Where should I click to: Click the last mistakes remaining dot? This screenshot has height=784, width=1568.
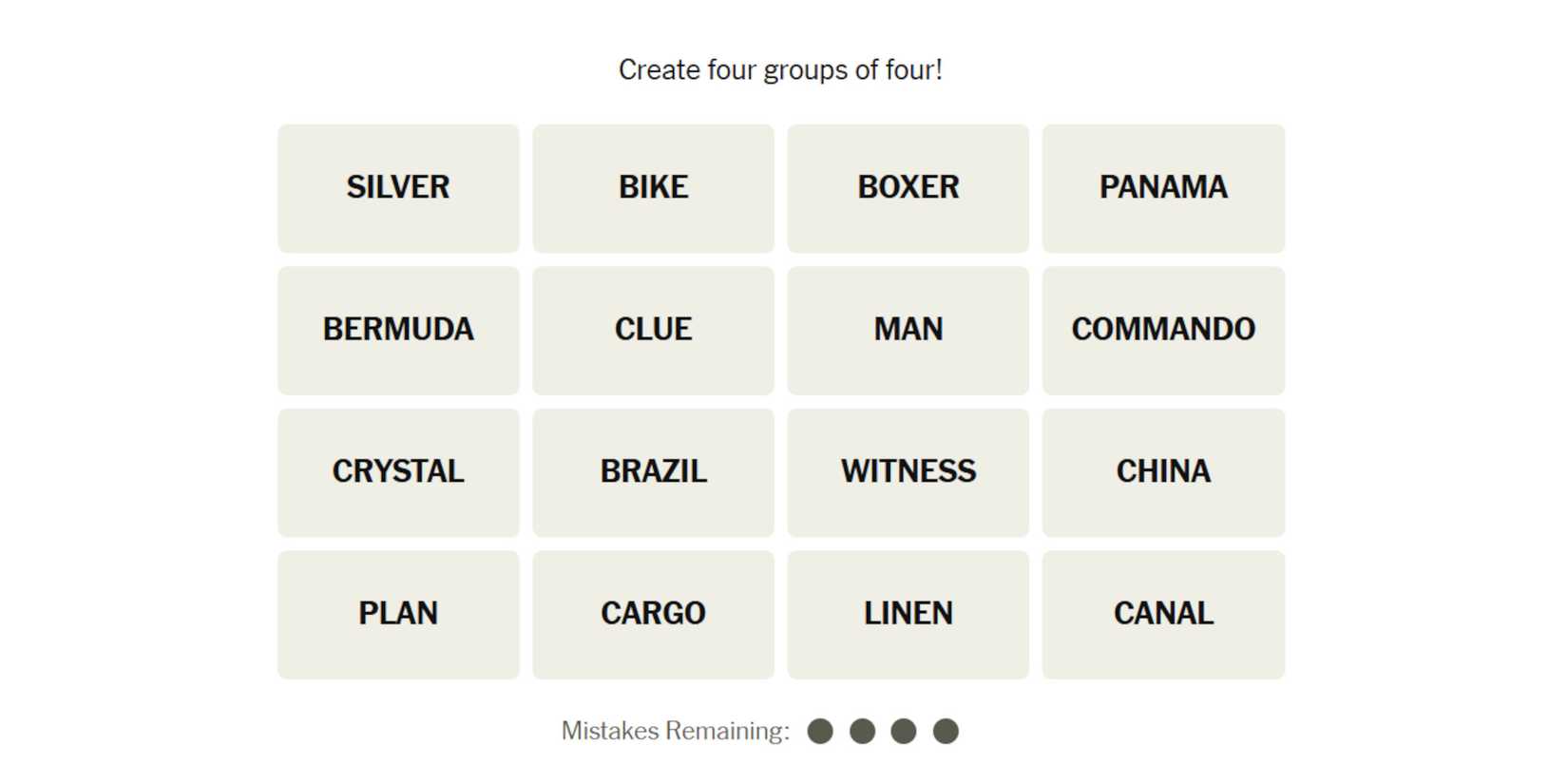[946, 731]
